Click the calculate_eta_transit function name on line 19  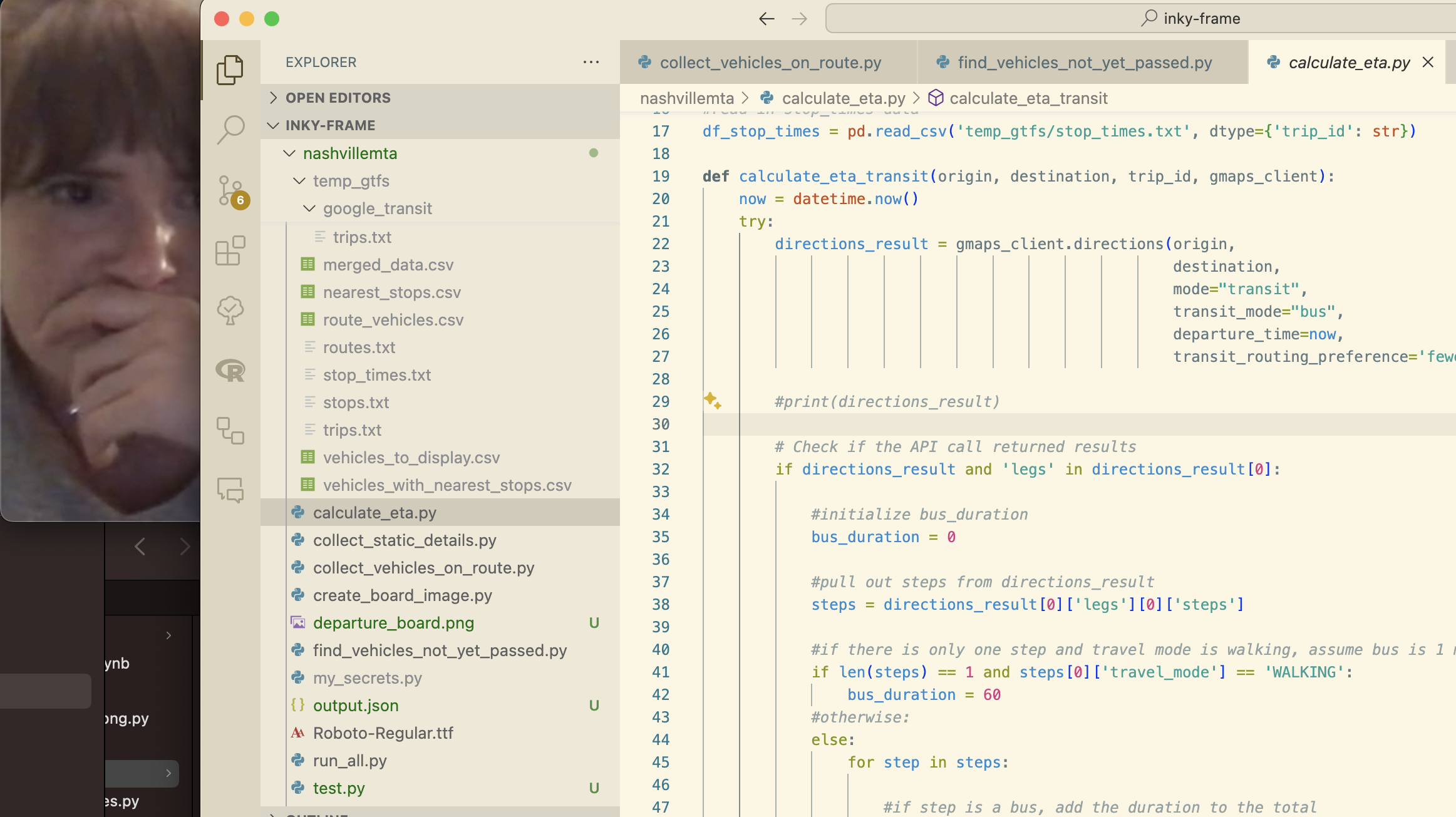(x=834, y=177)
